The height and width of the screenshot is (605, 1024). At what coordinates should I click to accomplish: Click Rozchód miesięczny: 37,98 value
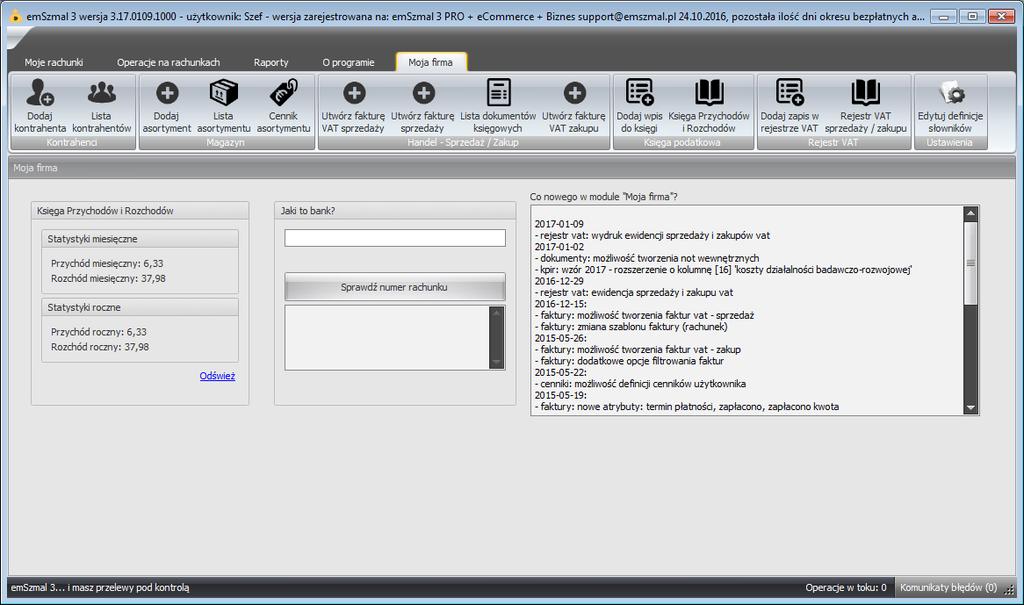[x=108, y=278]
